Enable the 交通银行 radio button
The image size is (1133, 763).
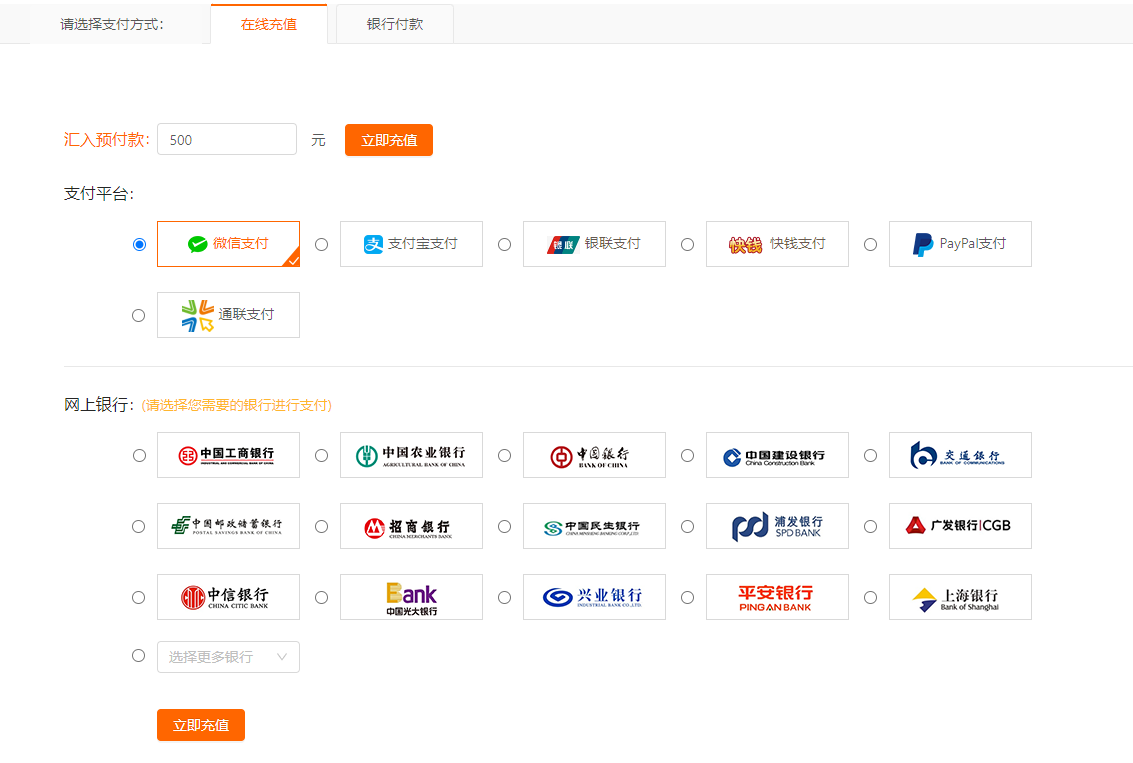(x=871, y=455)
